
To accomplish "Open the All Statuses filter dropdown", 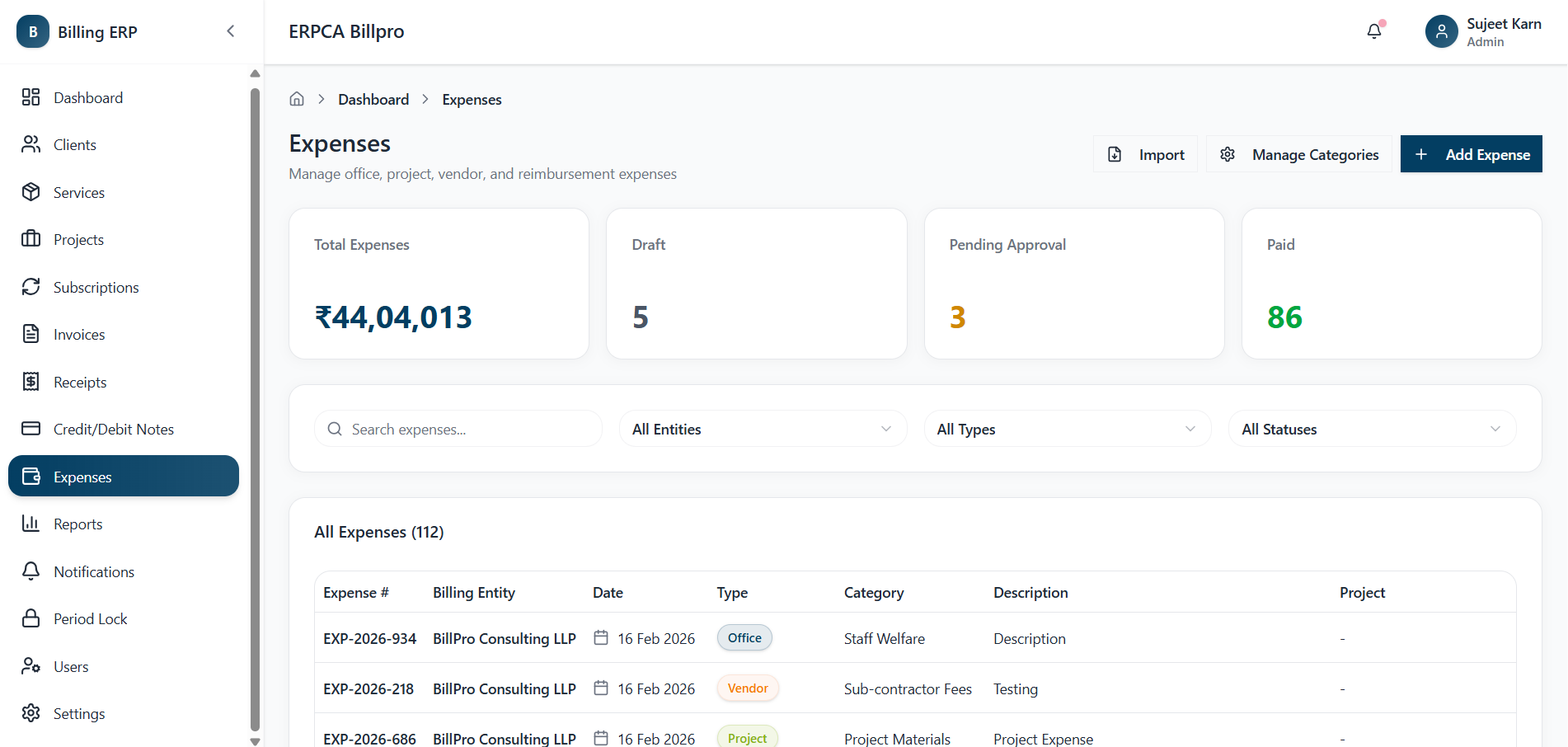I will pyautogui.click(x=1371, y=429).
